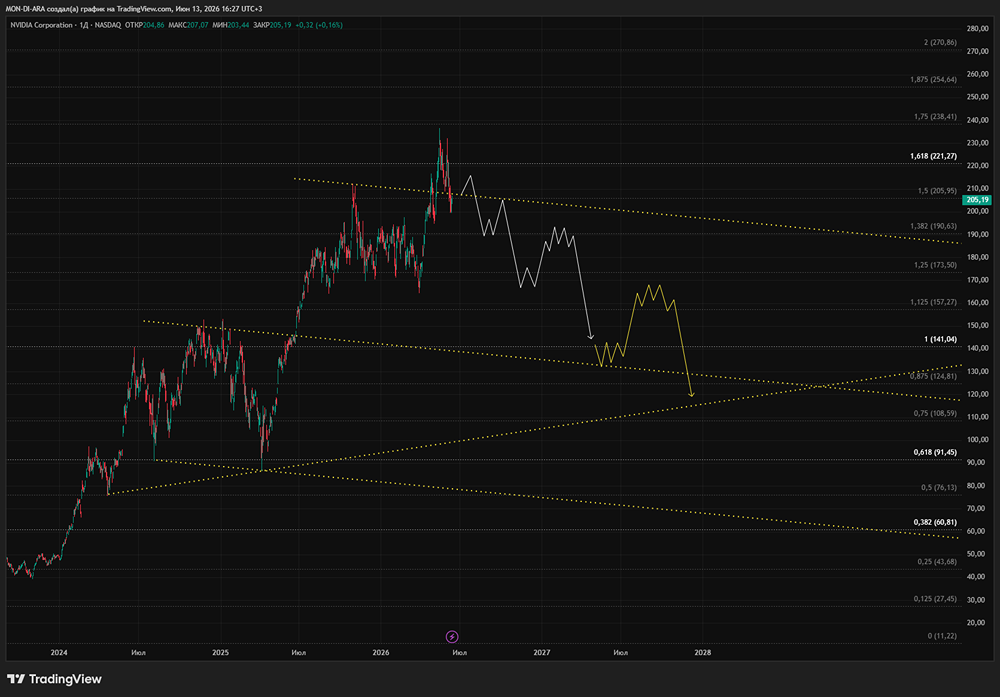Select the NVIDIA Corporation symbol title
The image size is (1000, 697).
click(x=41, y=25)
